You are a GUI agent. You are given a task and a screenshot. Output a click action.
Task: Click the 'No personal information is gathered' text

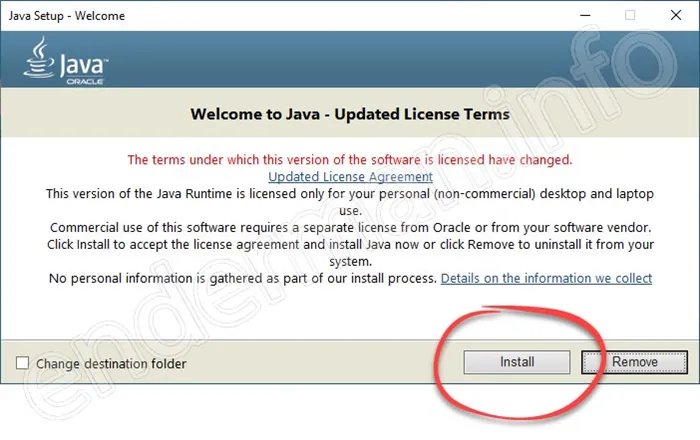(242, 278)
